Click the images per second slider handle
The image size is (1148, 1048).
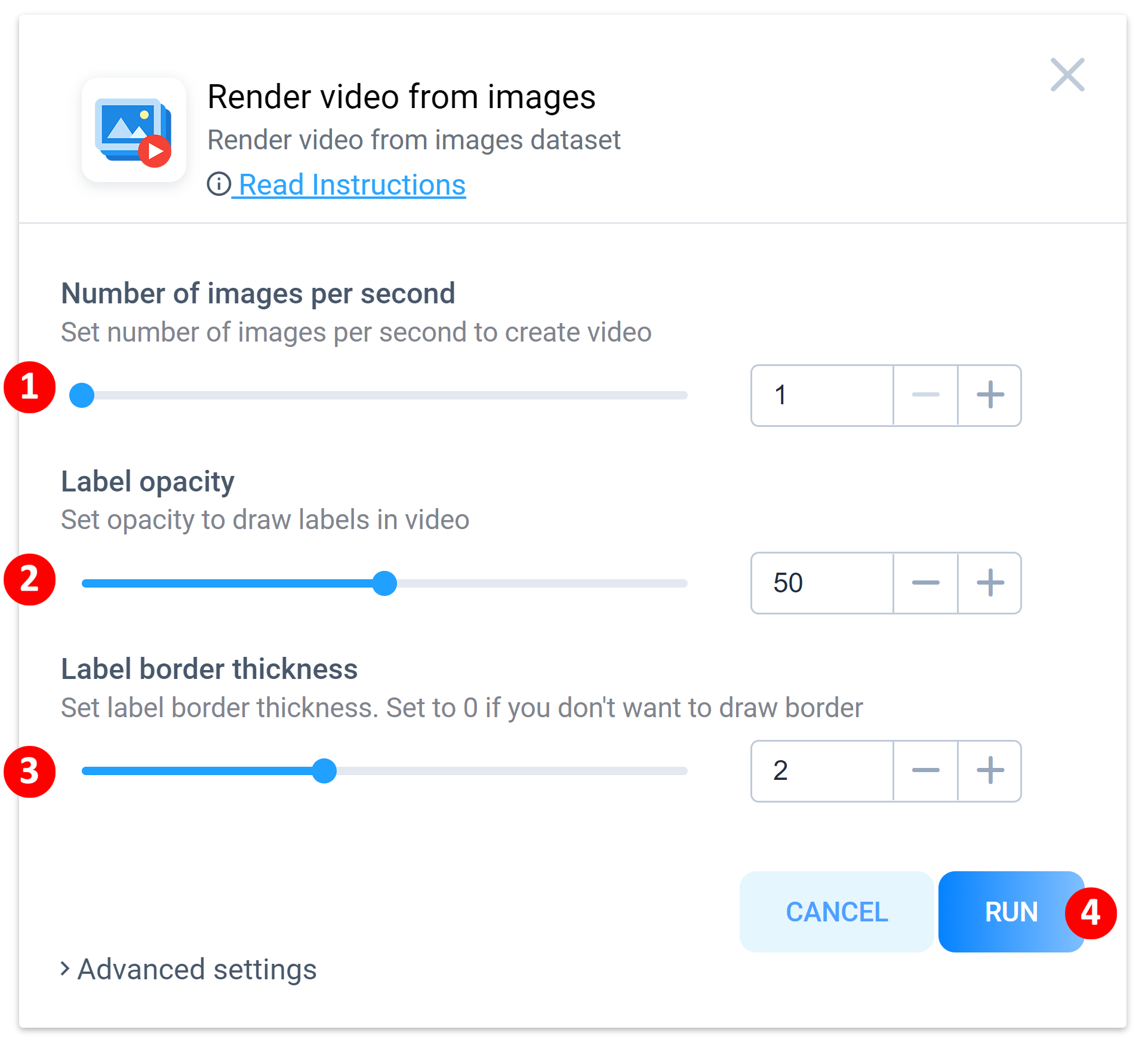click(82, 395)
